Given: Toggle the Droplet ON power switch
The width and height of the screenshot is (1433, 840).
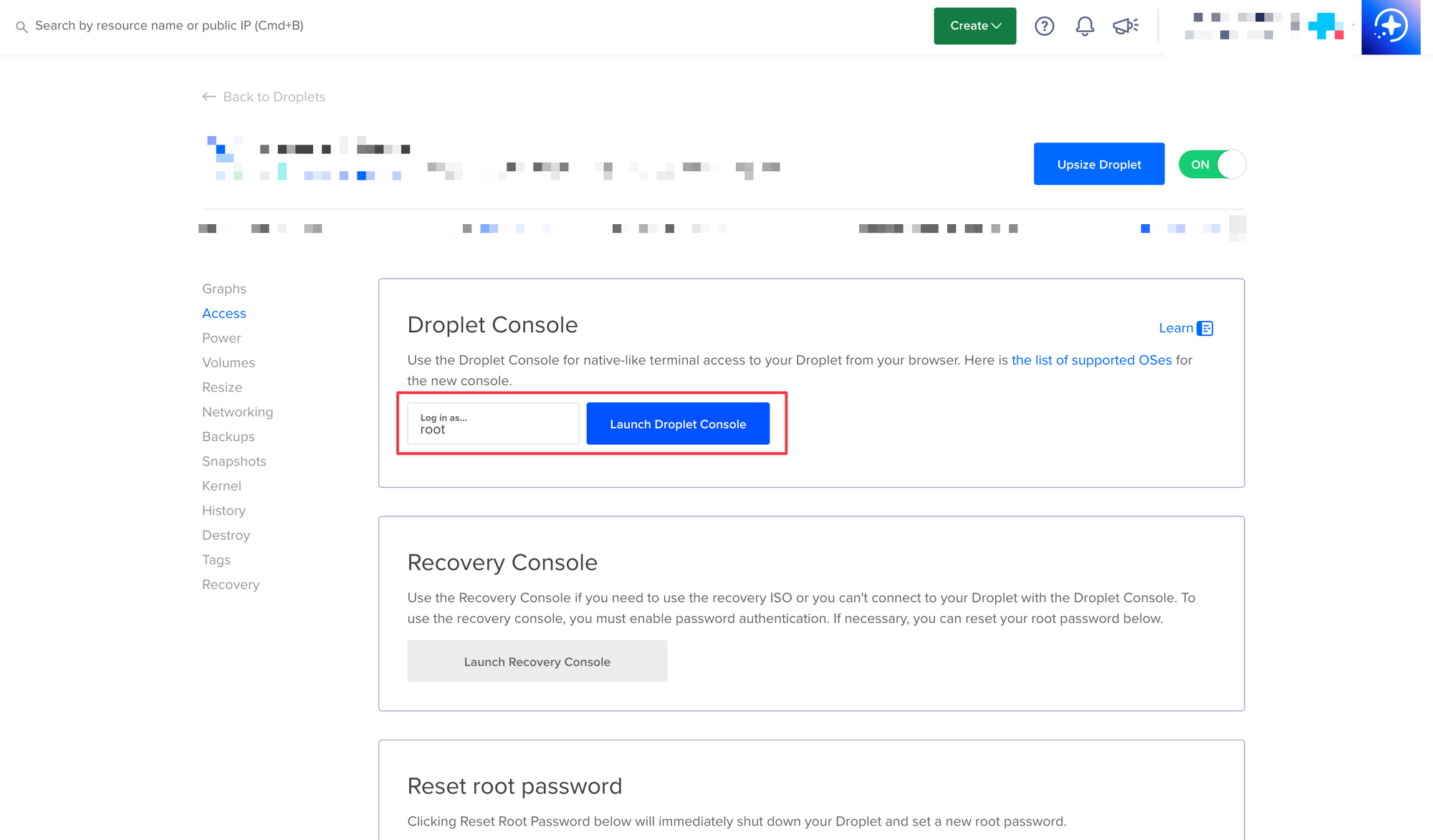Looking at the screenshot, I should (1212, 165).
